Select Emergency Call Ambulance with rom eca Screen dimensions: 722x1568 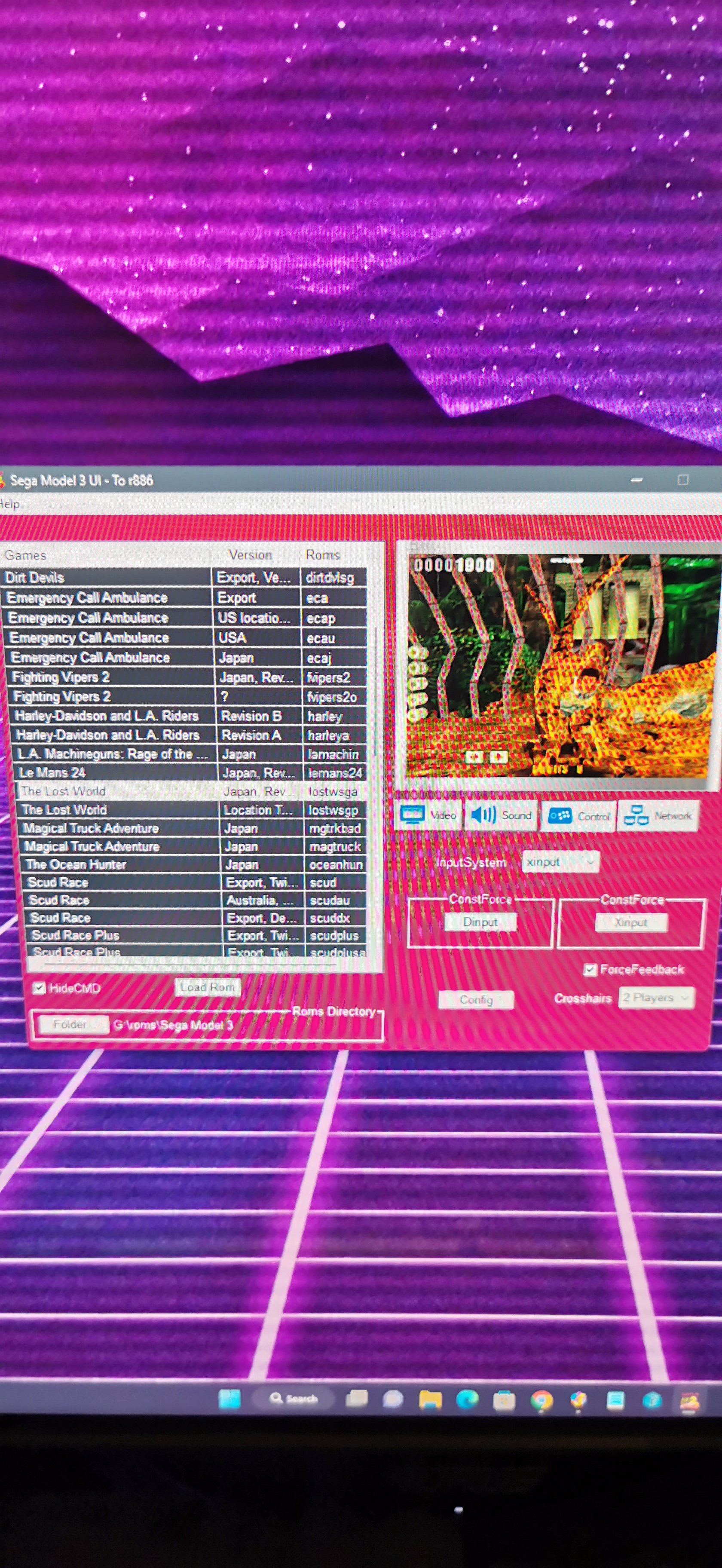[x=184, y=598]
